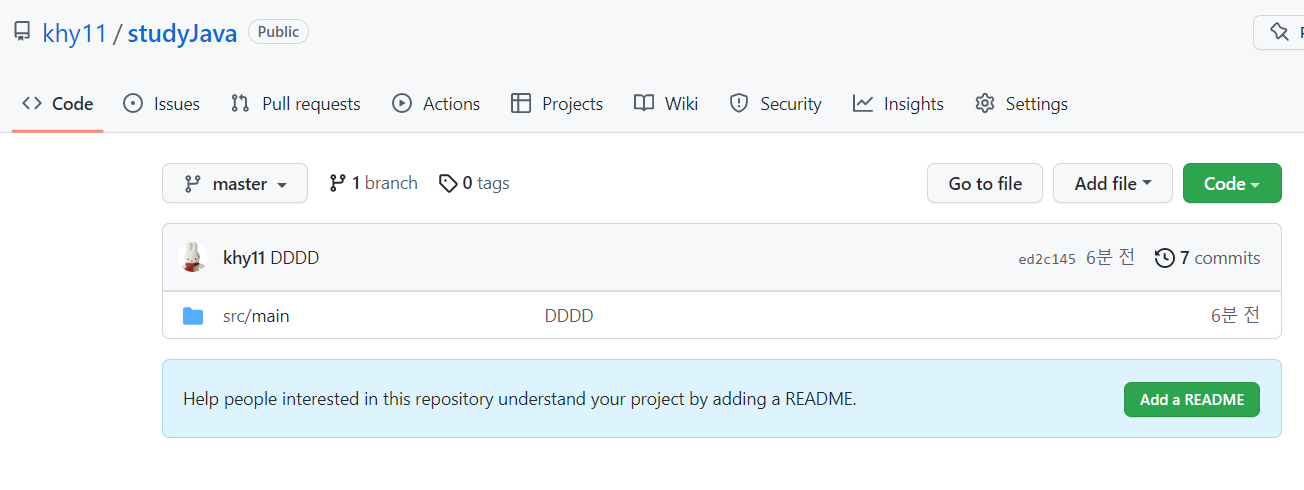
Task: Expand the green Code dropdown button
Action: click(x=1232, y=184)
